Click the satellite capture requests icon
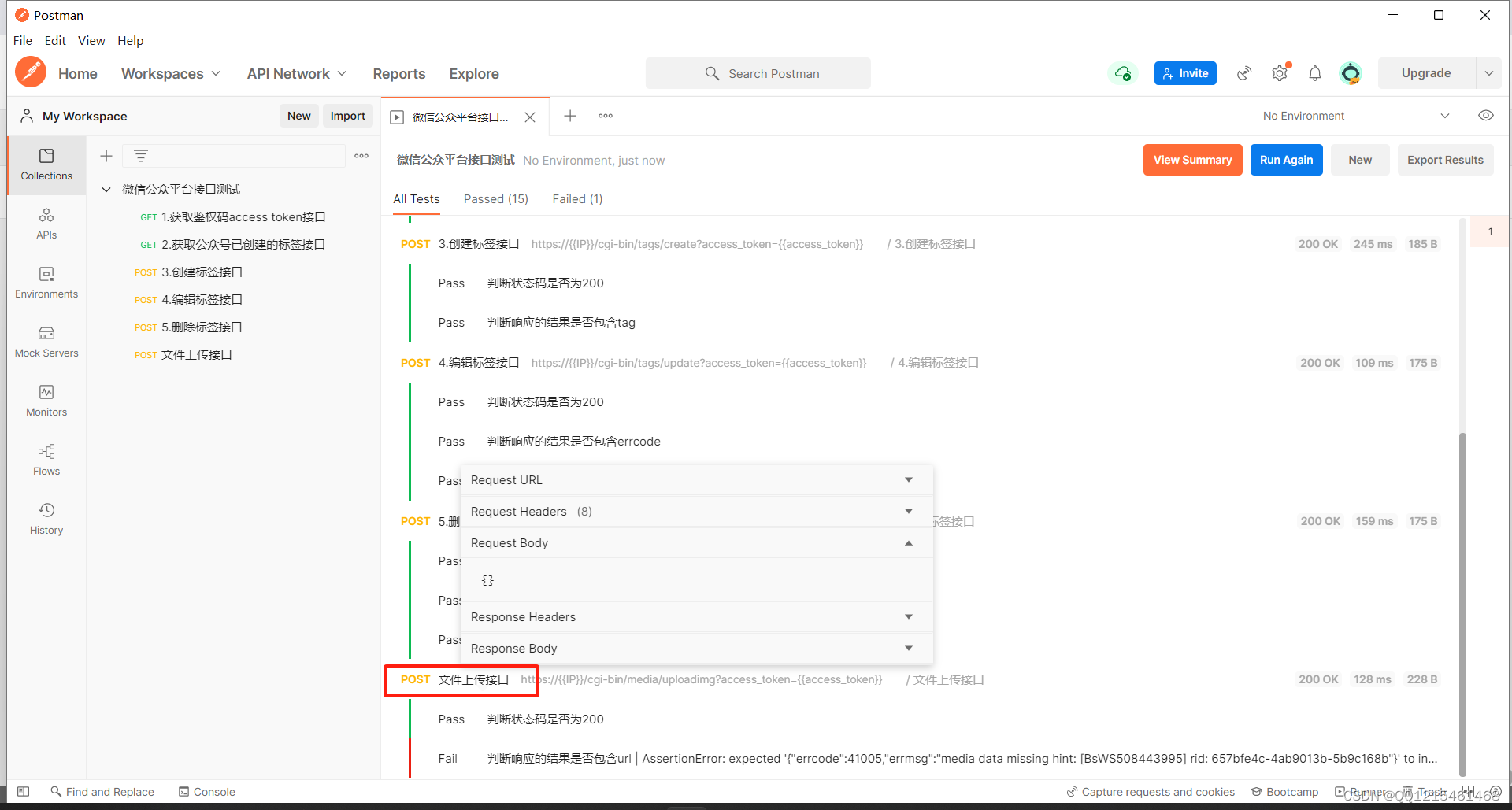This screenshot has width=1512, height=810. 1244,73
